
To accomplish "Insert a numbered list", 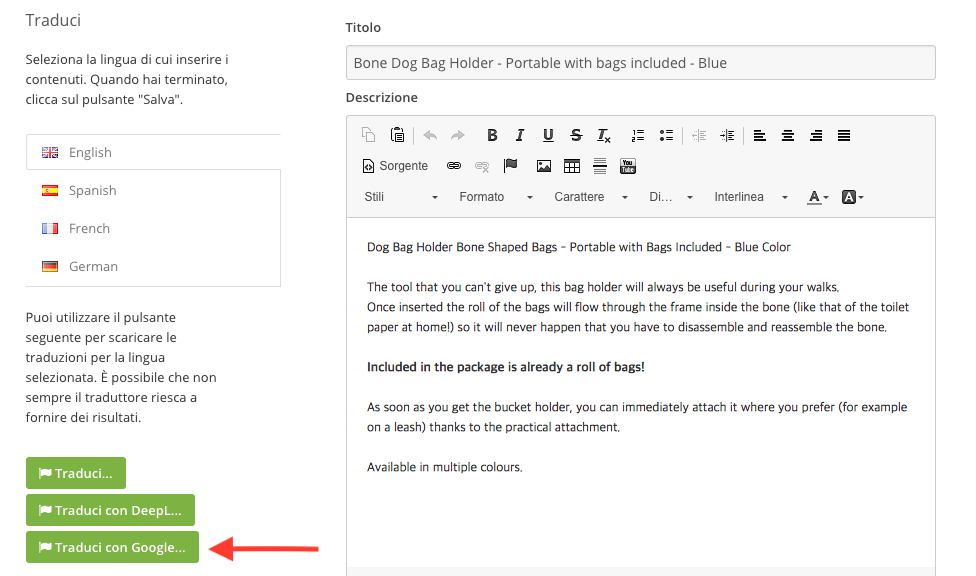I will [638, 136].
